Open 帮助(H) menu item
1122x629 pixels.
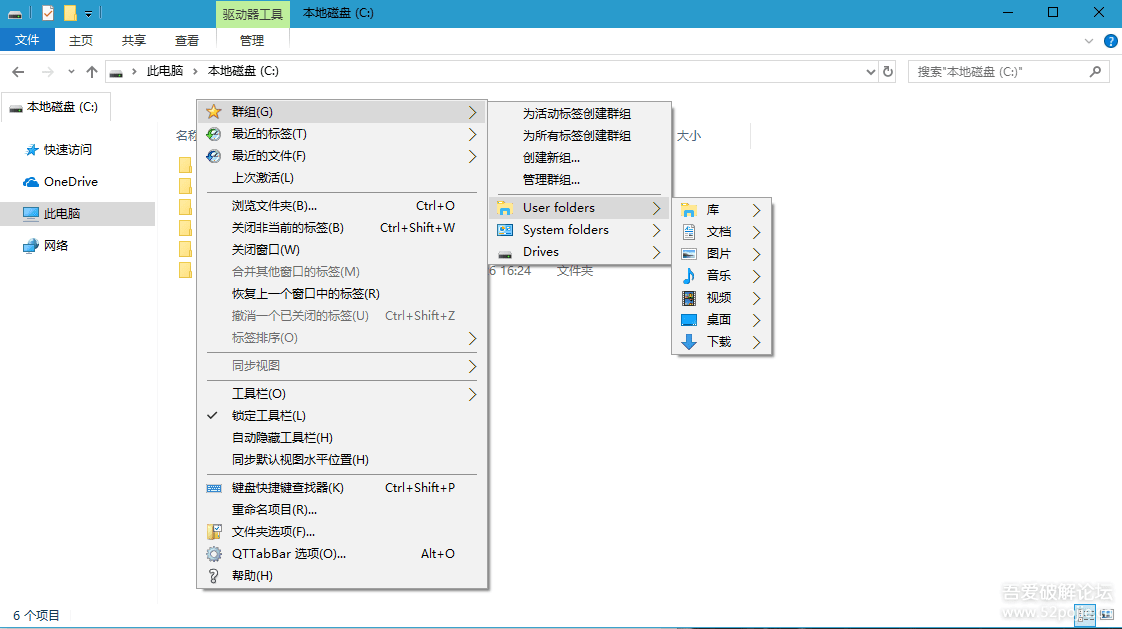342,576
